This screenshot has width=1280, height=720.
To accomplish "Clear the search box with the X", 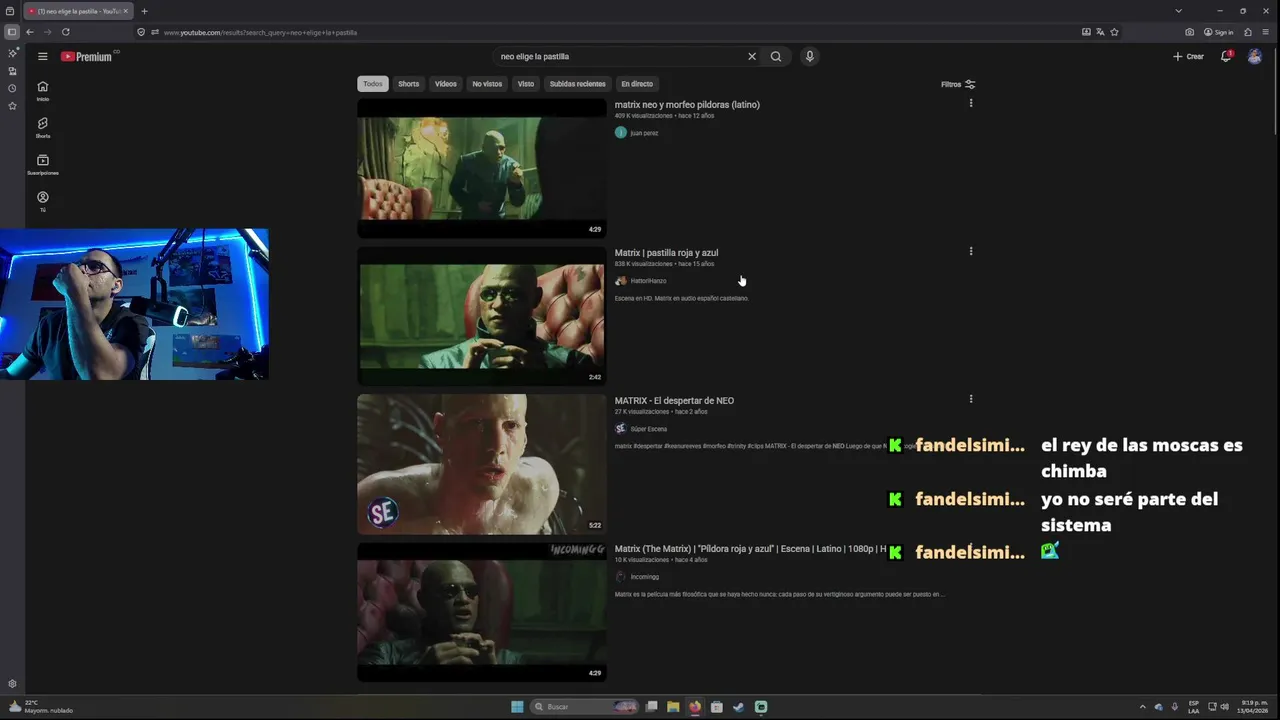I will coord(752,56).
